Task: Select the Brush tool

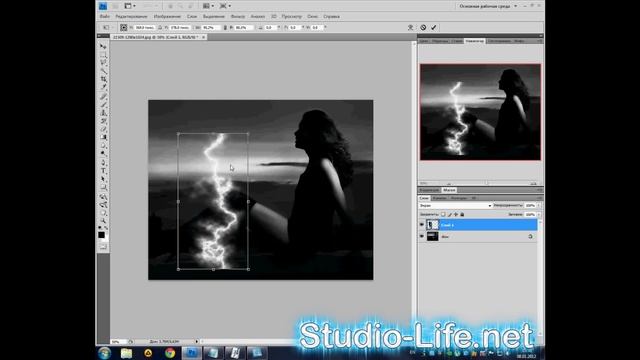Action: [x=103, y=105]
